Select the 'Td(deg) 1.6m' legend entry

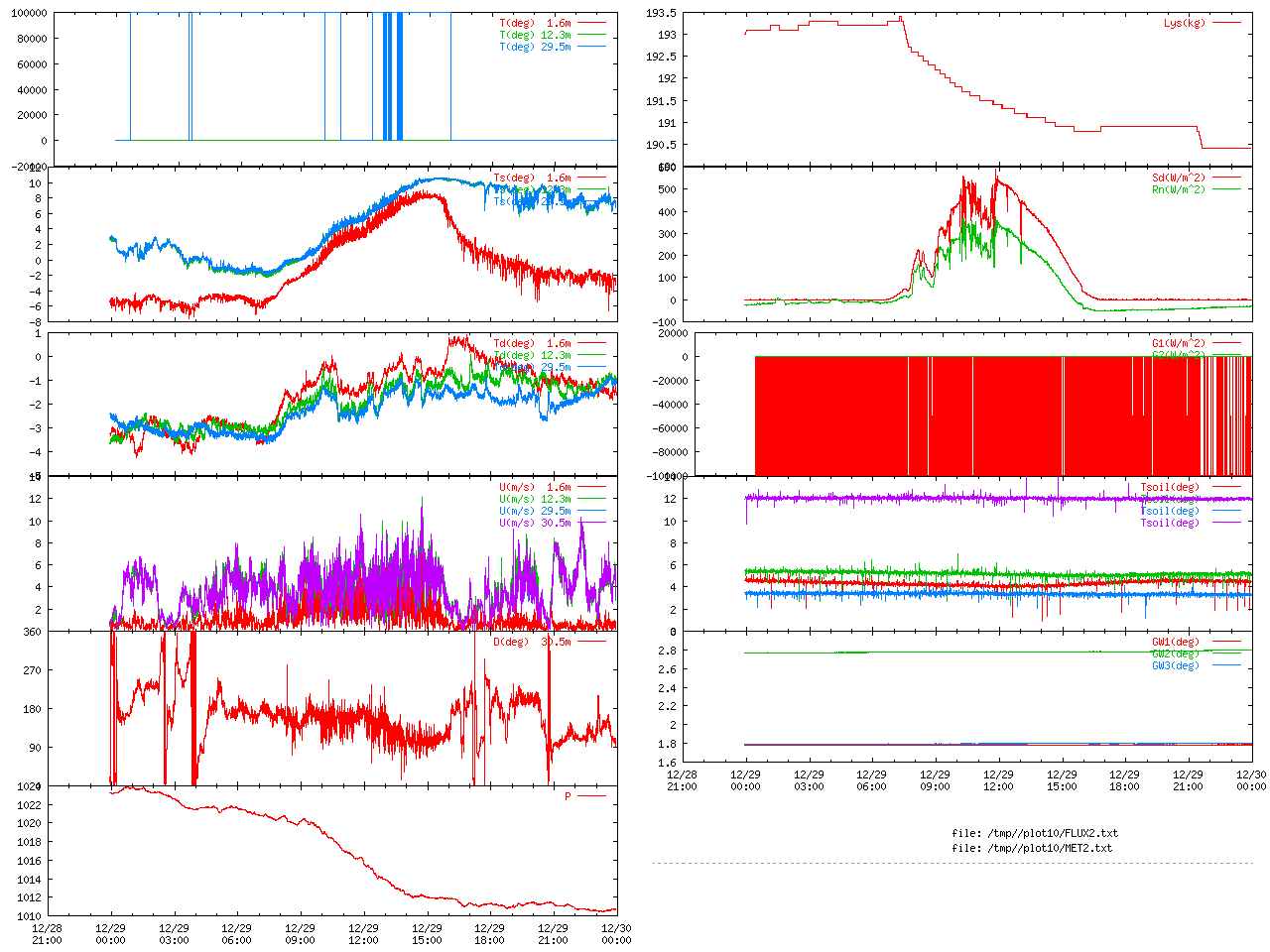pos(532,344)
